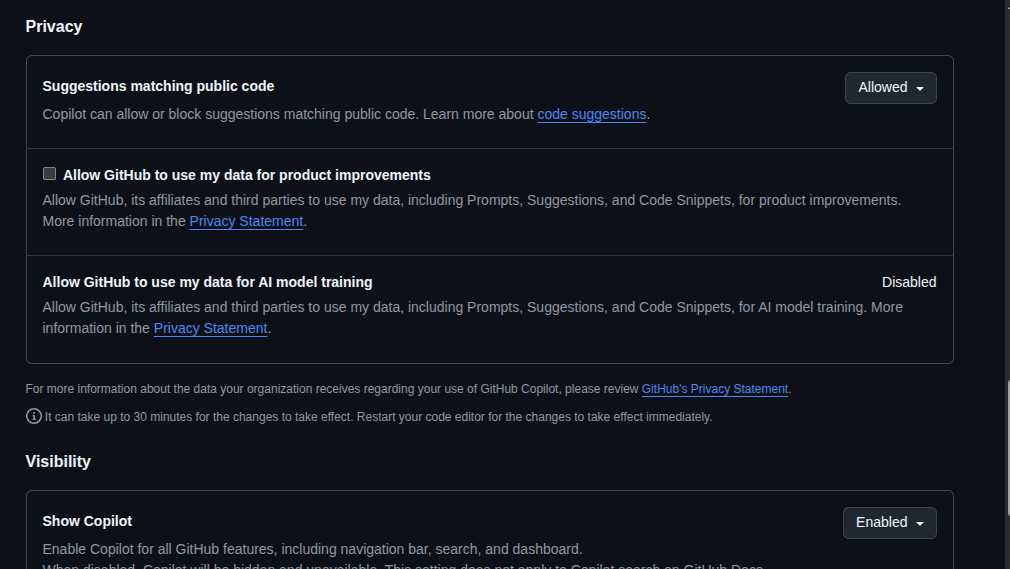1010x569 pixels.
Task: Open Privacy Statement link under product improvements
Action: click(x=246, y=221)
